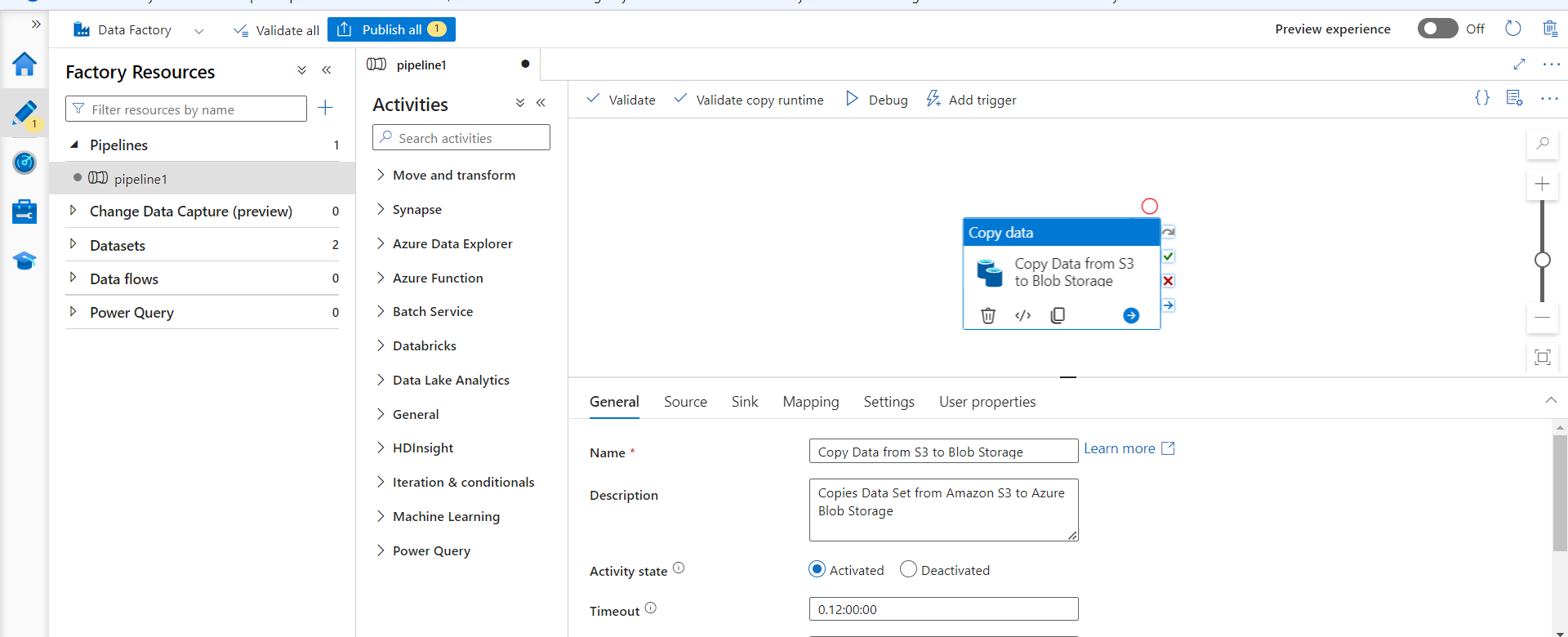
Task: Expand Azure Data Explorer activities
Action: point(381,243)
